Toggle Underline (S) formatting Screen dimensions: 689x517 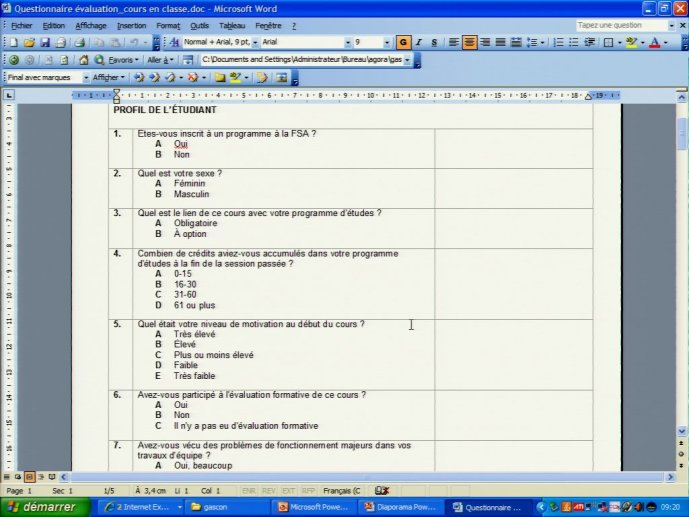click(434, 43)
